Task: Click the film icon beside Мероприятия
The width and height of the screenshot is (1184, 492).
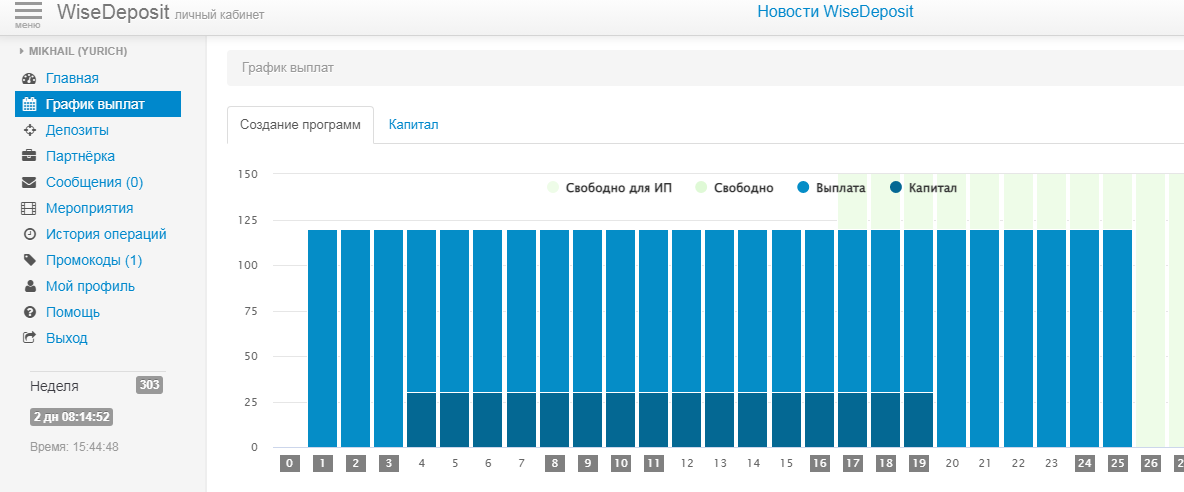Action: (29, 208)
